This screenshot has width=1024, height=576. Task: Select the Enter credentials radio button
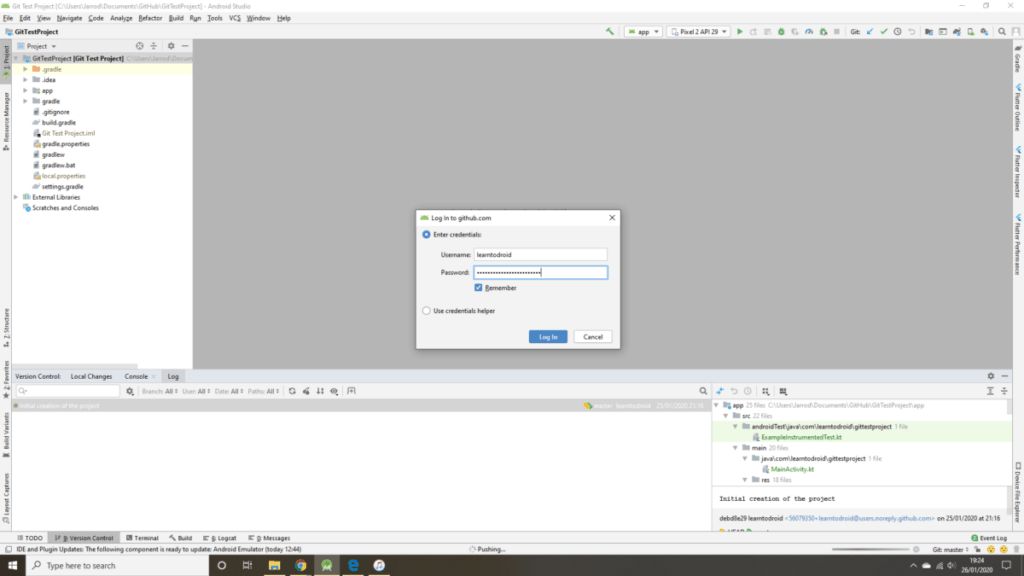(x=427, y=234)
